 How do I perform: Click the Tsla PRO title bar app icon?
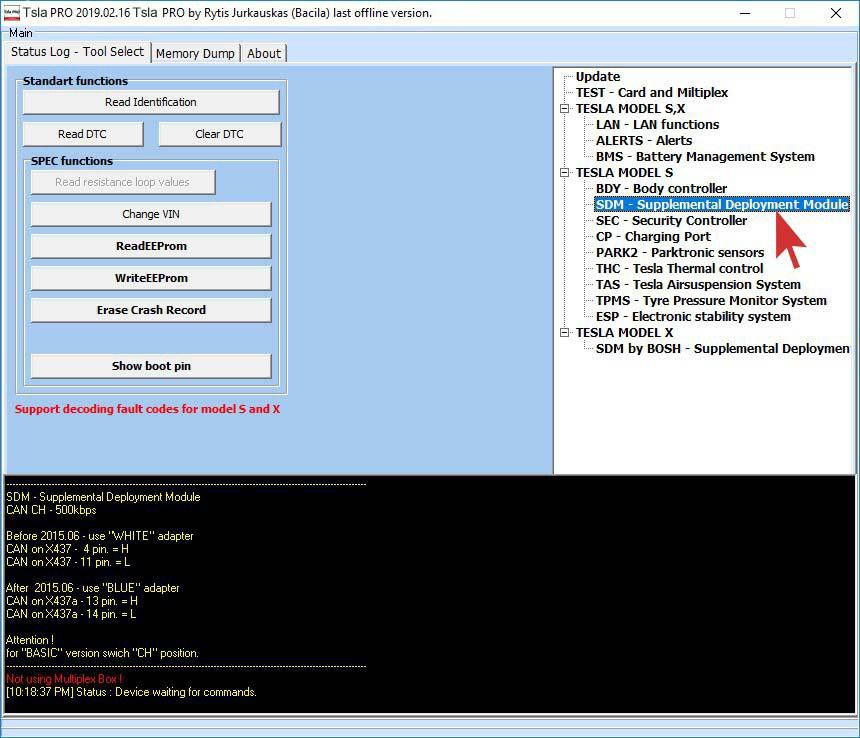(x=11, y=13)
